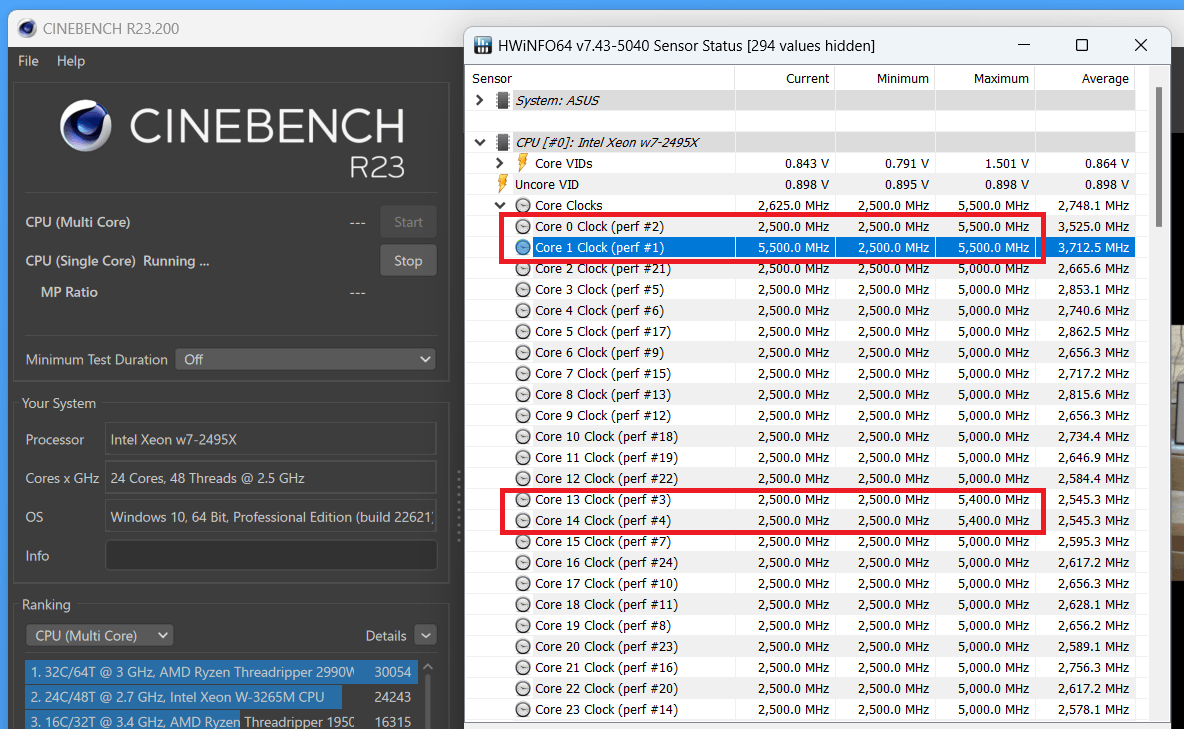Click the Core 5 Clock sensor icon

coord(523,332)
